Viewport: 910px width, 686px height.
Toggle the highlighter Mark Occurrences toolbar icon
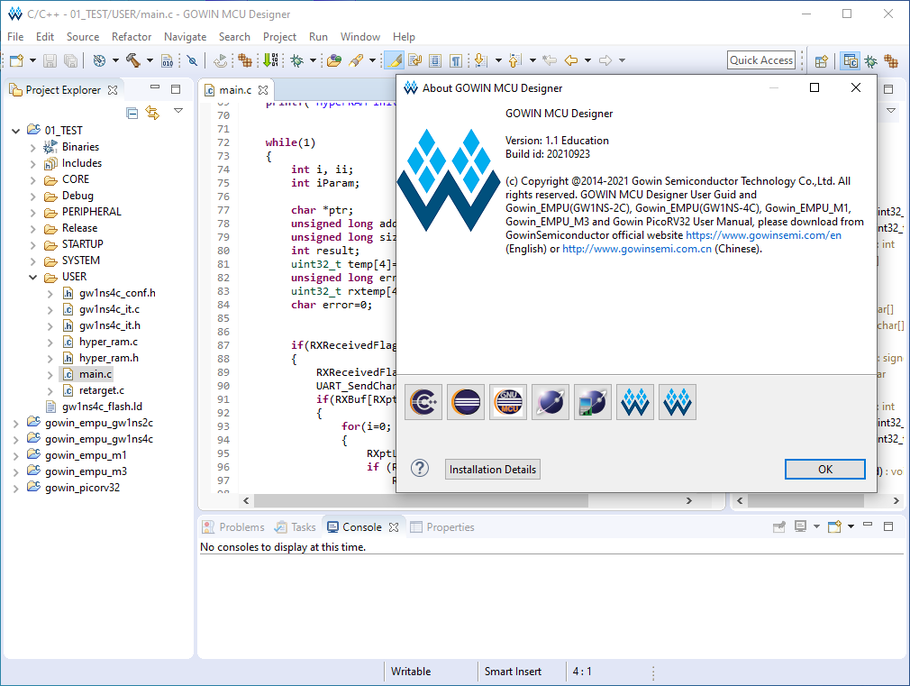pyautogui.click(x=395, y=60)
